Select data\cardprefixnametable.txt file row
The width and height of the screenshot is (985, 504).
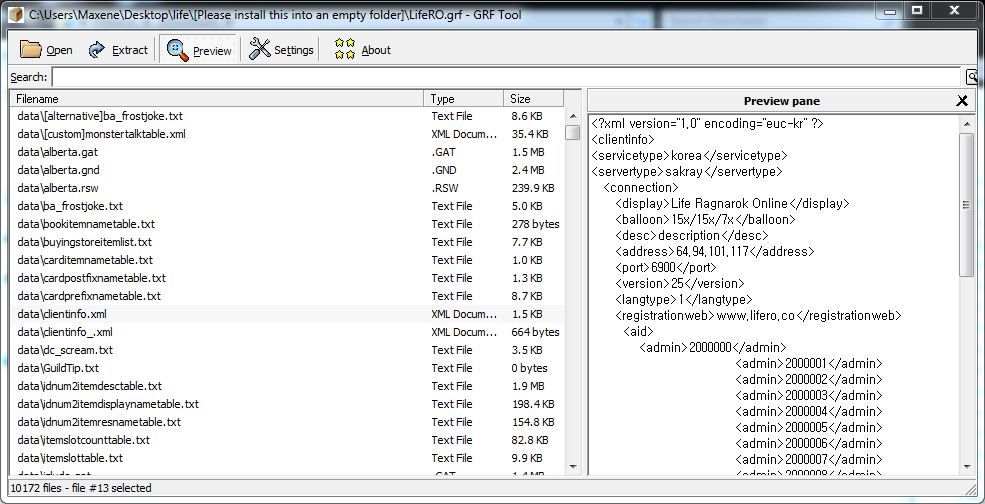pos(287,296)
